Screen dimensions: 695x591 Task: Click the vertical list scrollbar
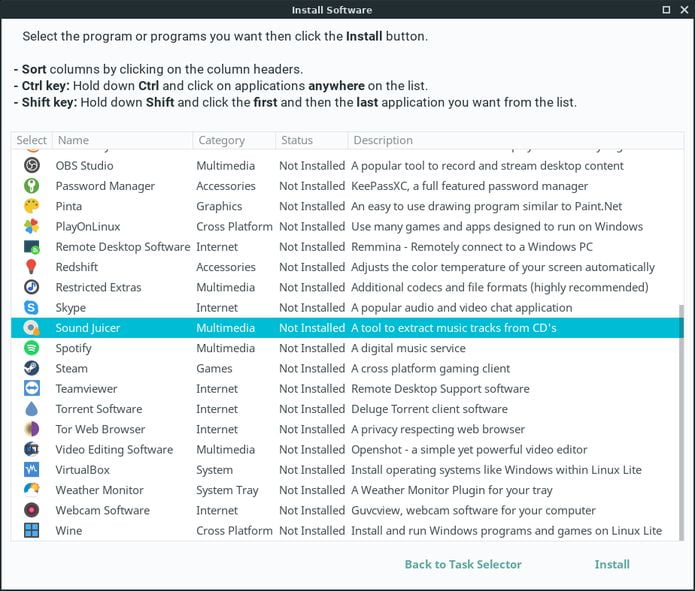[681, 422]
